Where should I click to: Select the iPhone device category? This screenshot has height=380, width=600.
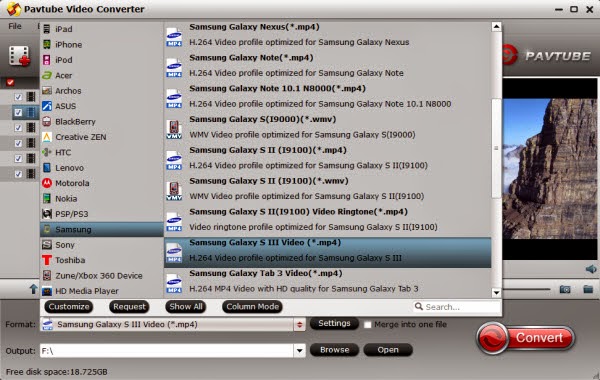point(101,44)
